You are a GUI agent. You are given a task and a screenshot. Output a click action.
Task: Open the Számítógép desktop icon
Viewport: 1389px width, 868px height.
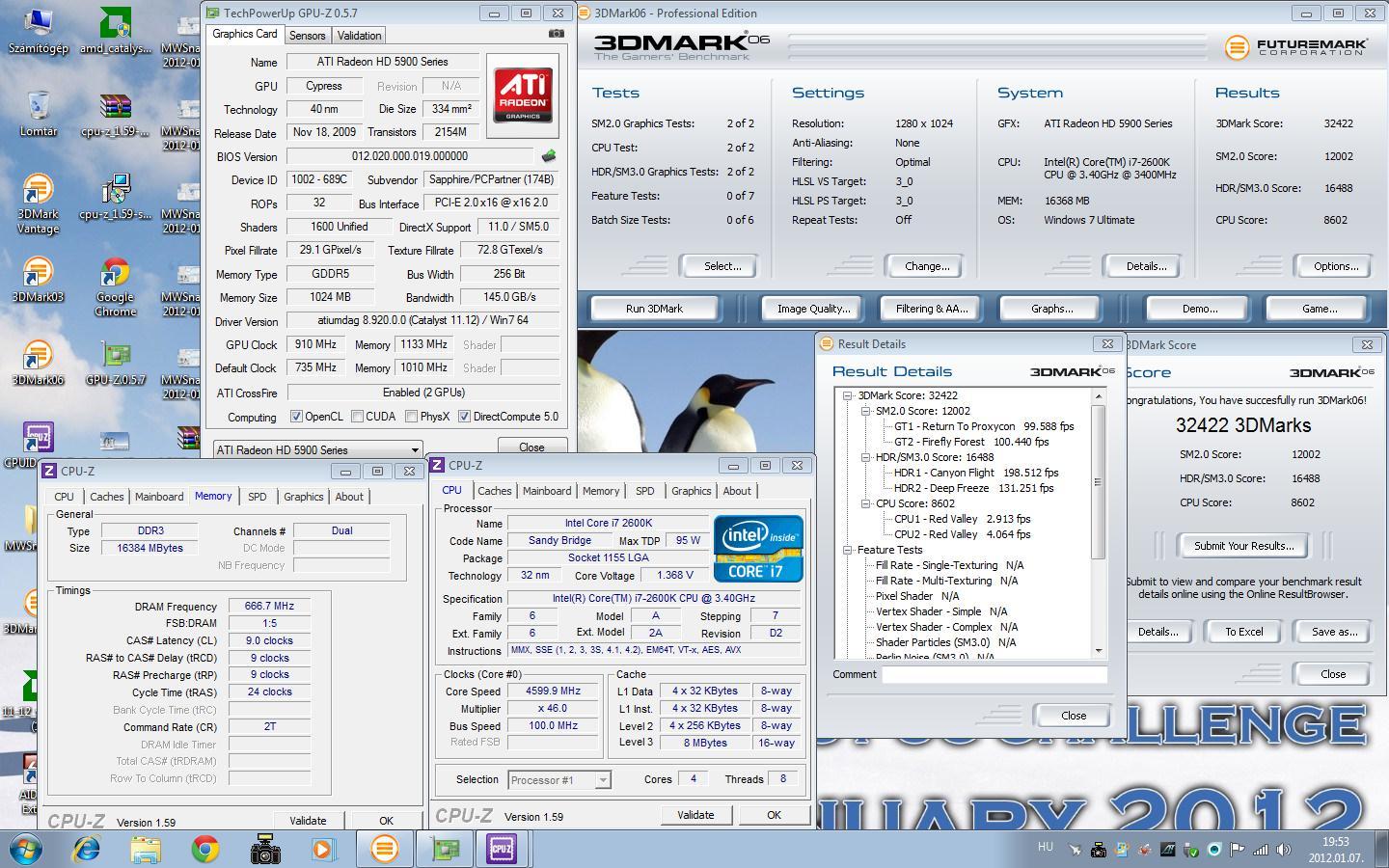39,31
